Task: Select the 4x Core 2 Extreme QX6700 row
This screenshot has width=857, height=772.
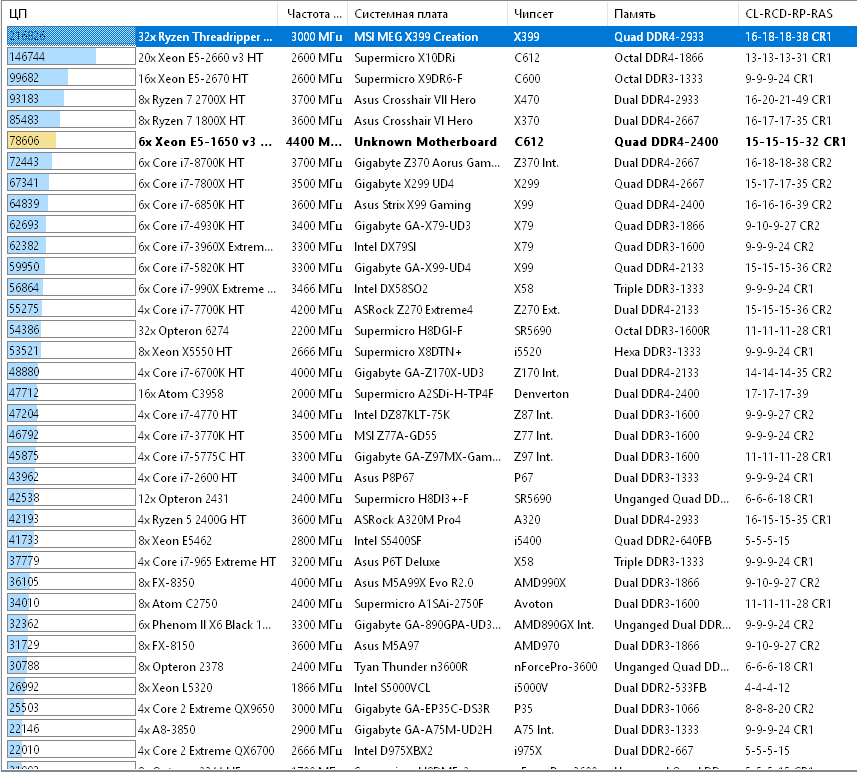Action: (x=432, y=751)
